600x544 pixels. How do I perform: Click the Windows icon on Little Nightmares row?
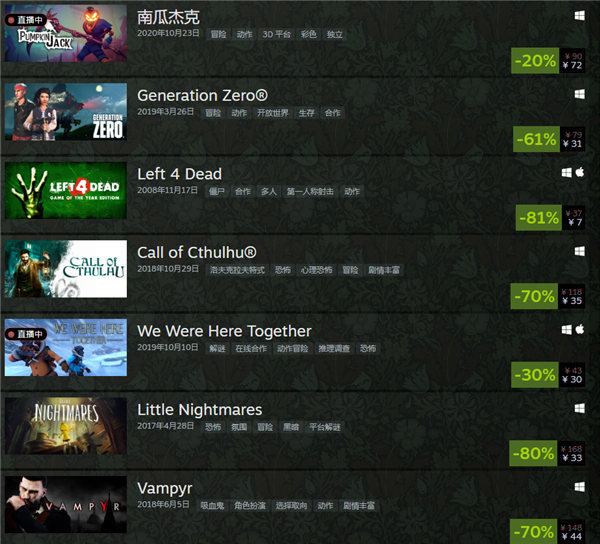(x=579, y=409)
